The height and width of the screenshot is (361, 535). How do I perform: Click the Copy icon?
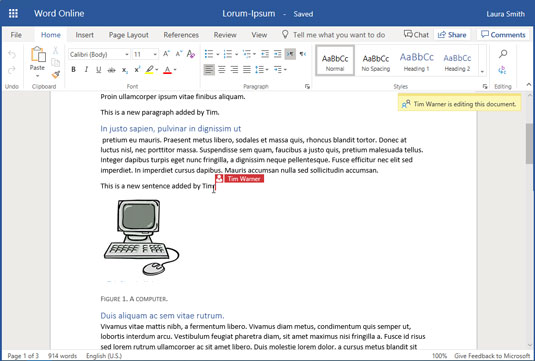click(x=55, y=62)
